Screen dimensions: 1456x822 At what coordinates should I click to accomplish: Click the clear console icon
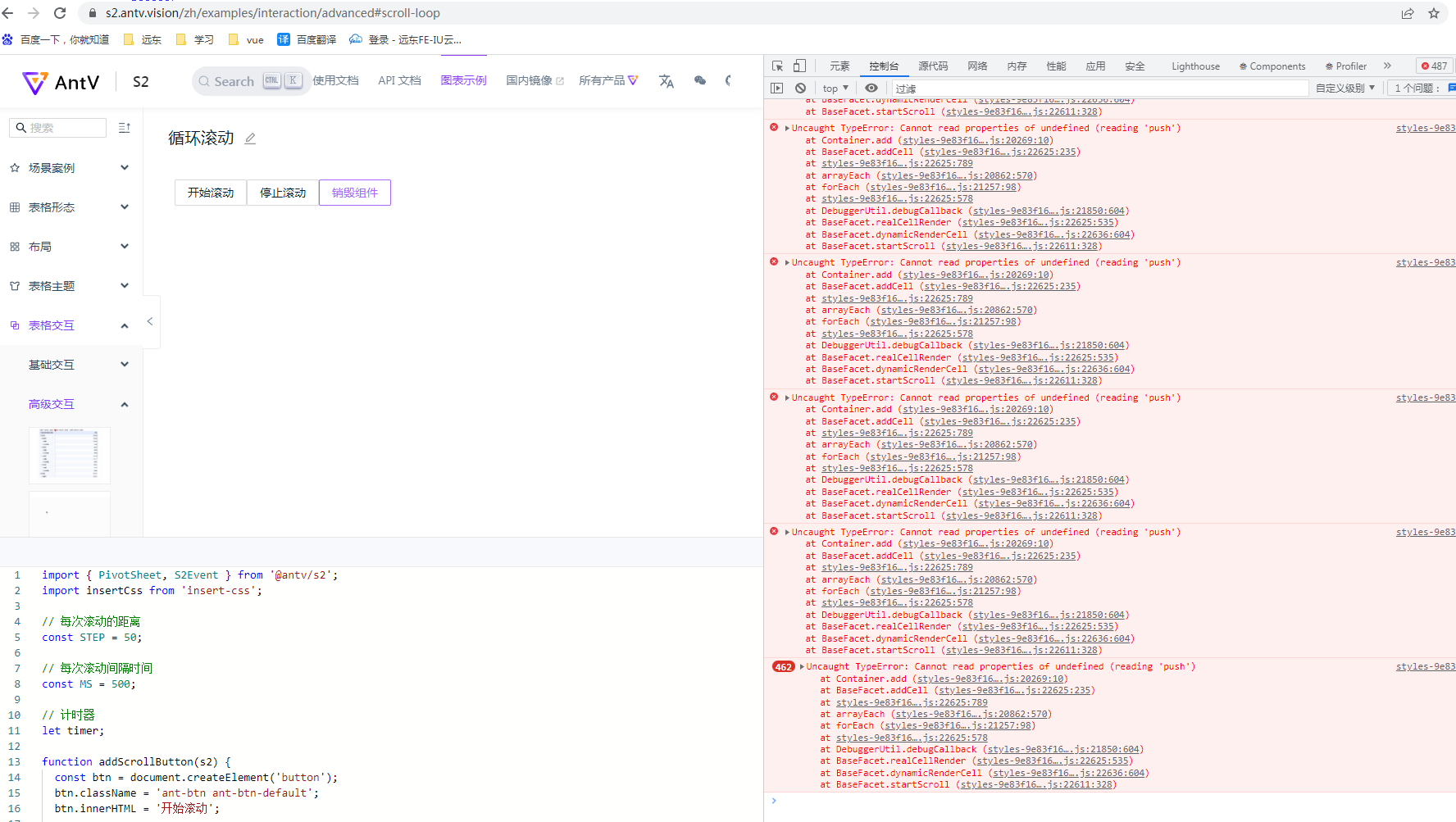800,88
